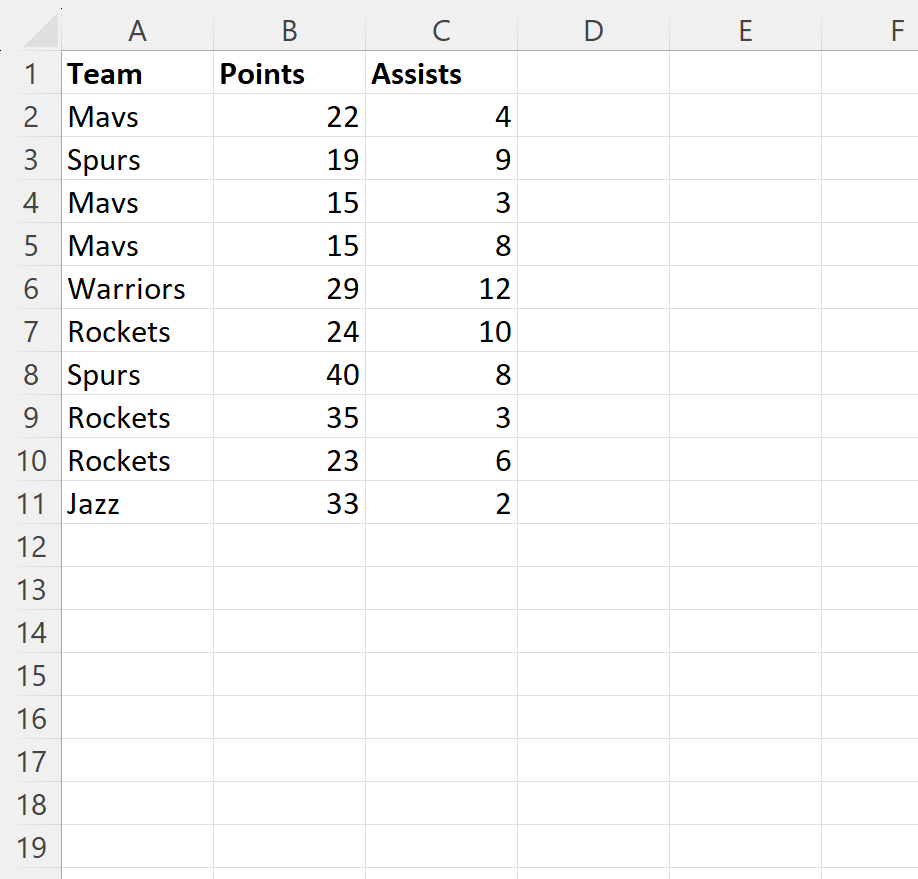Screen dimensions: 918x879
Task: Select the cell containing Jazz
Action: click(137, 503)
